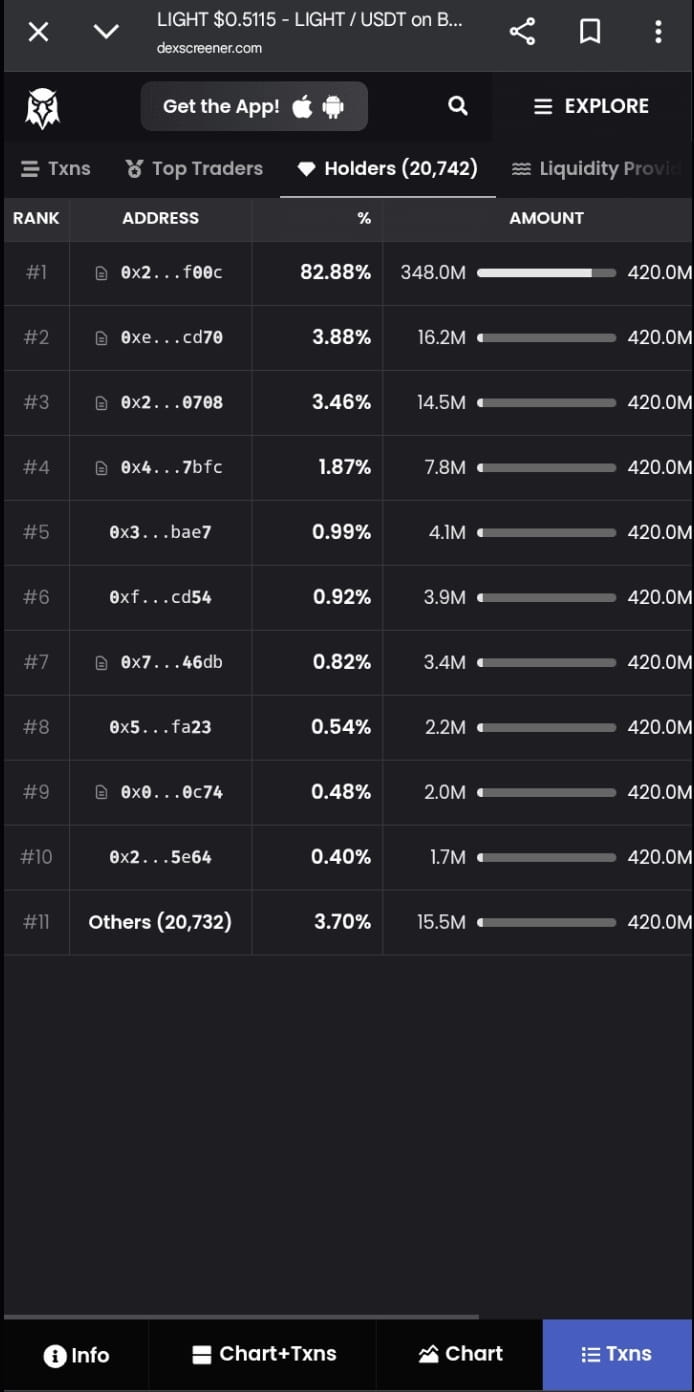Open the EXPLORE hamburger menu

[x=591, y=106]
